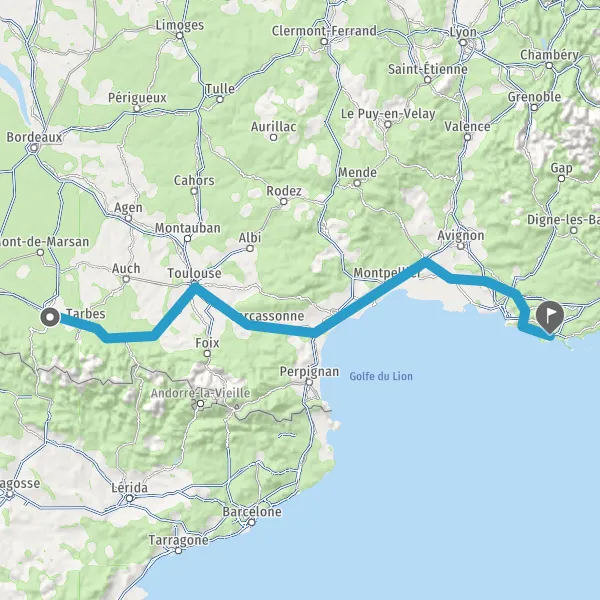Click the route start point marker near Tarbes
600x600 pixels.
point(50,317)
